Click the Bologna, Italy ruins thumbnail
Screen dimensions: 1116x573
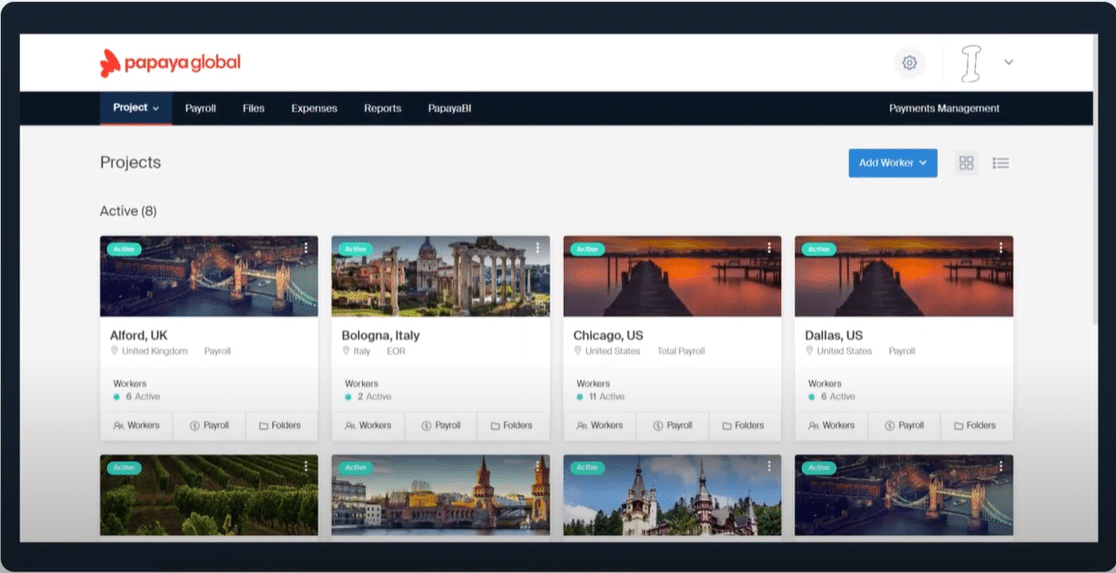(x=441, y=276)
